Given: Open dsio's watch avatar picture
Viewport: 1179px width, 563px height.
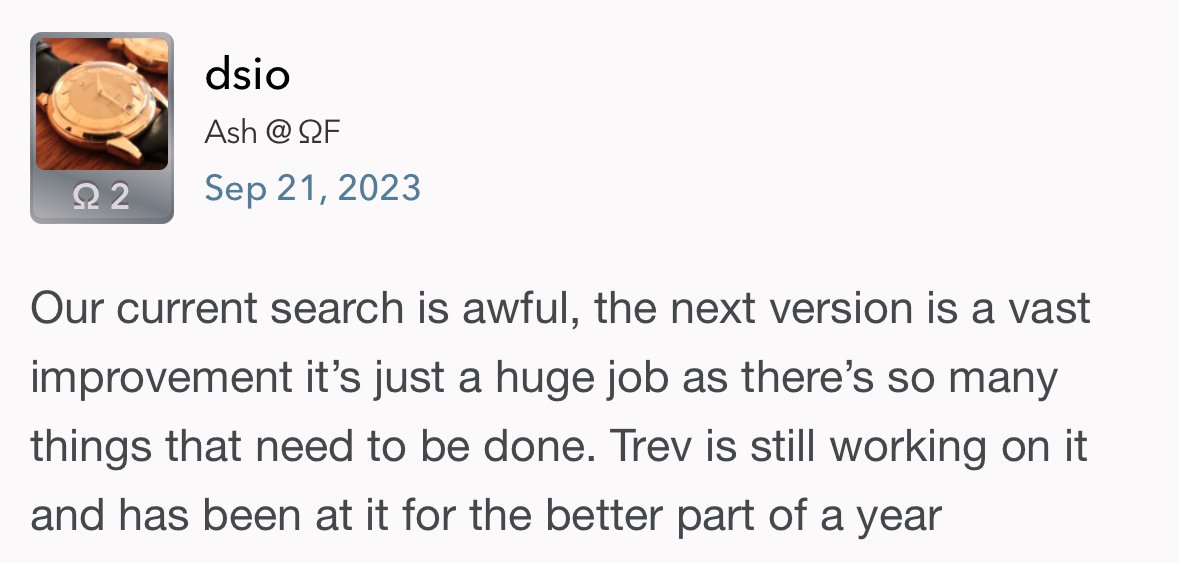Looking at the screenshot, I should [x=102, y=104].
